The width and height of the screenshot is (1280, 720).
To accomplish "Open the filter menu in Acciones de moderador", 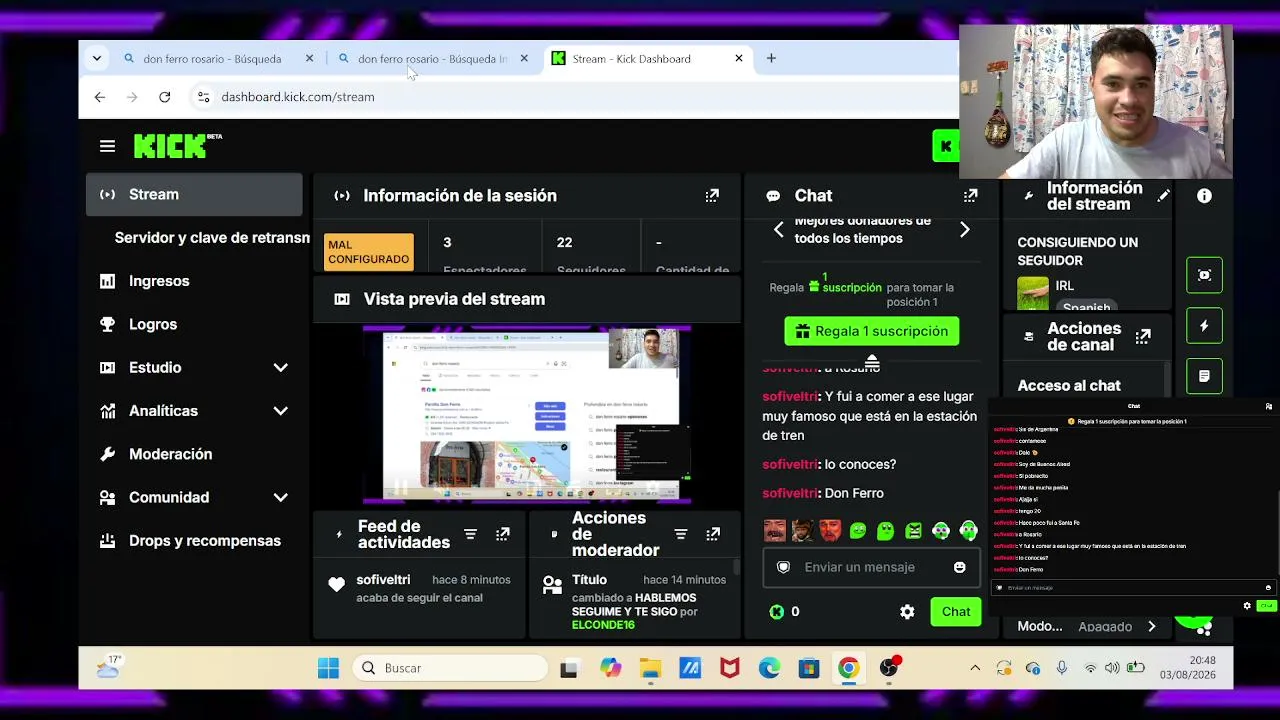I will coord(681,534).
